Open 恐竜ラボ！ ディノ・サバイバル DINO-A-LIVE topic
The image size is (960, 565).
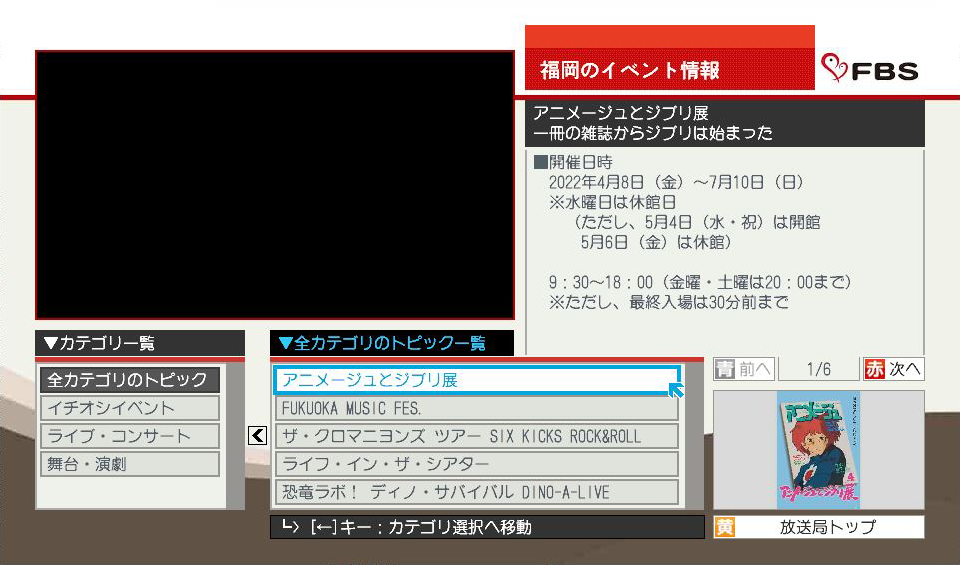[477, 492]
